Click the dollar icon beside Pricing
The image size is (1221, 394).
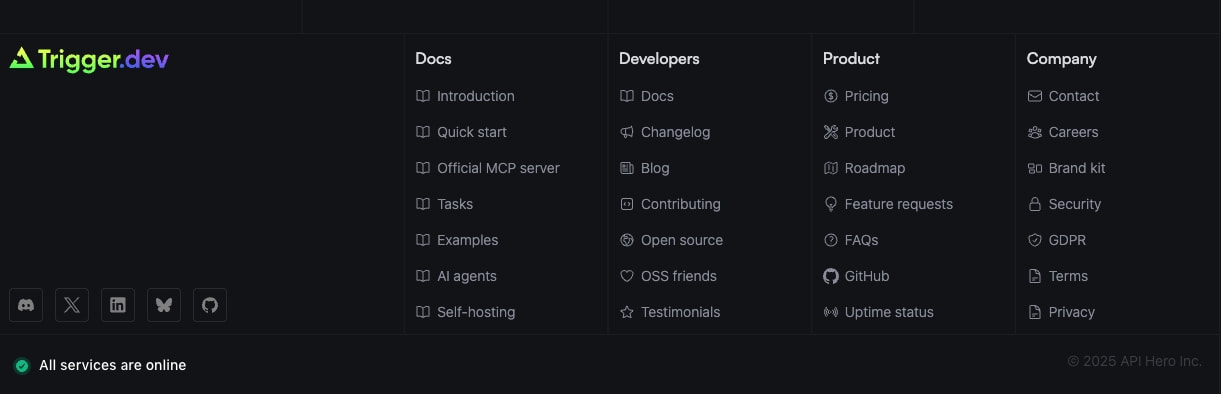[831, 96]
